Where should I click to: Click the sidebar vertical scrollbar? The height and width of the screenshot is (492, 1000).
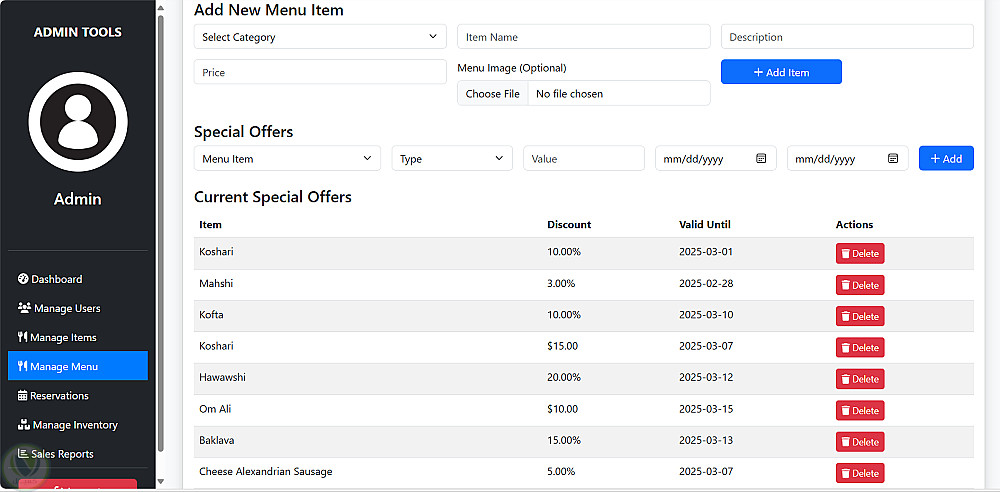coord(161,230)
